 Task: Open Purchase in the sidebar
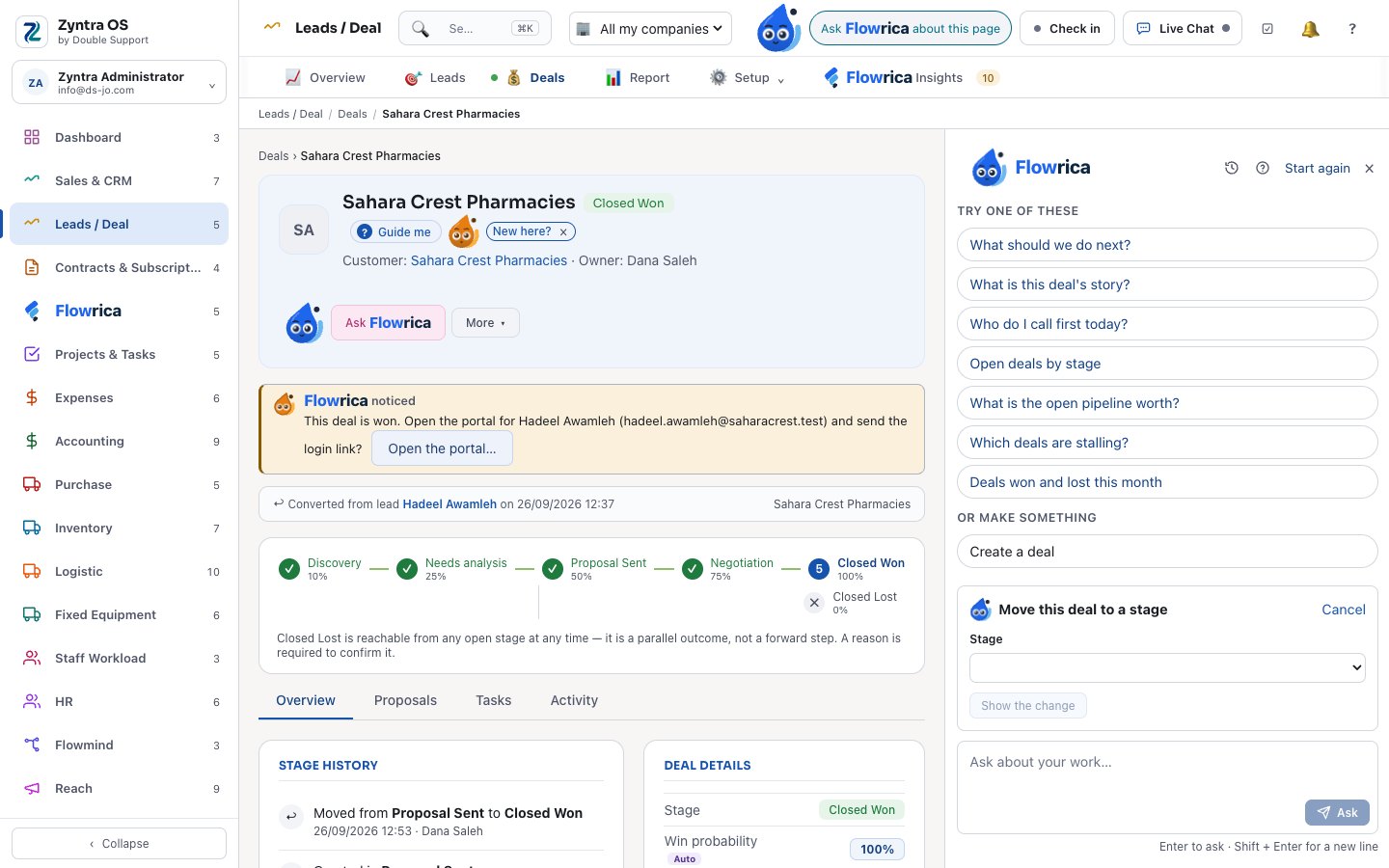(x=120, y=485)
